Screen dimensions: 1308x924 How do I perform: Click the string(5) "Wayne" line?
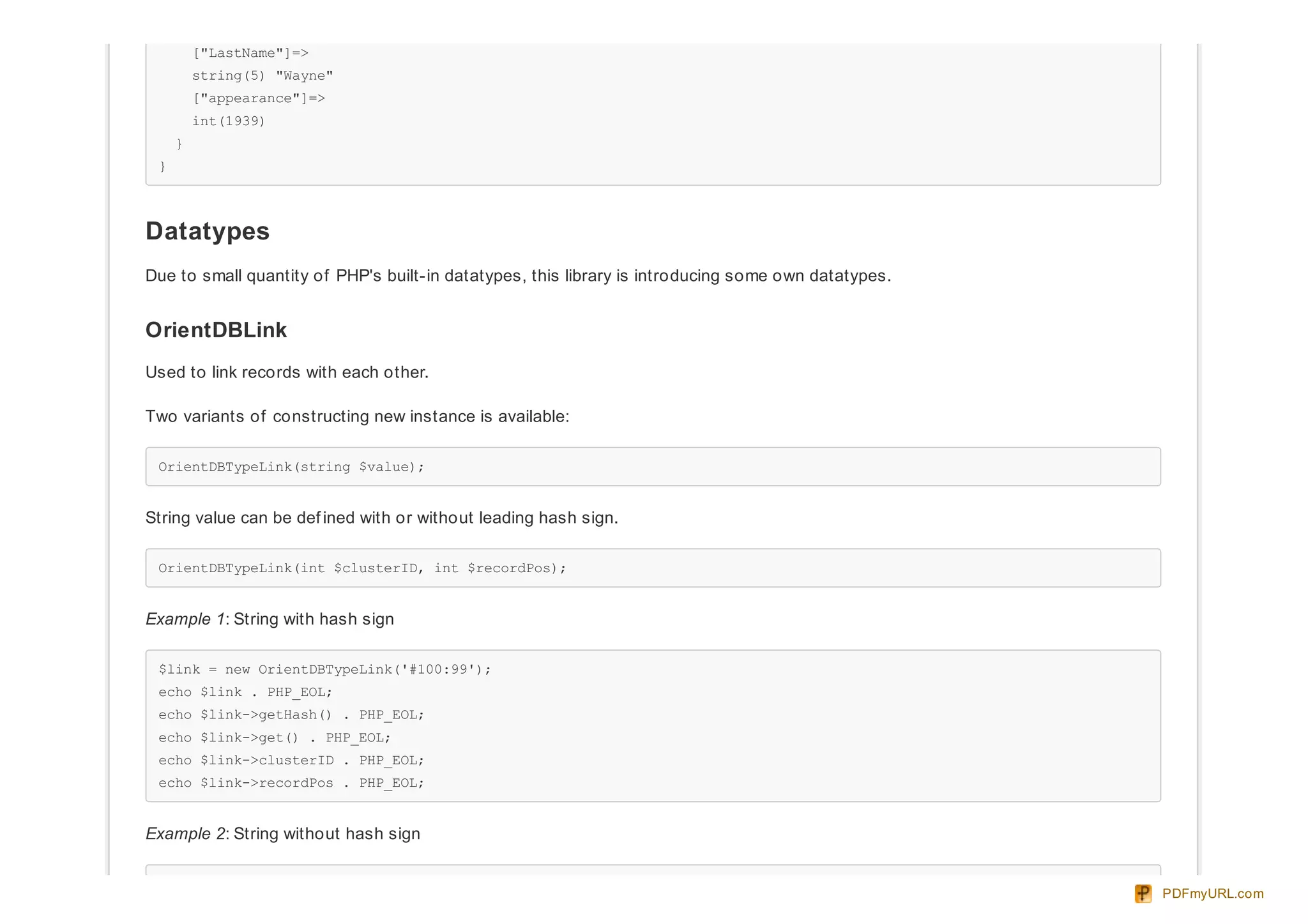(x=262, y=76)
